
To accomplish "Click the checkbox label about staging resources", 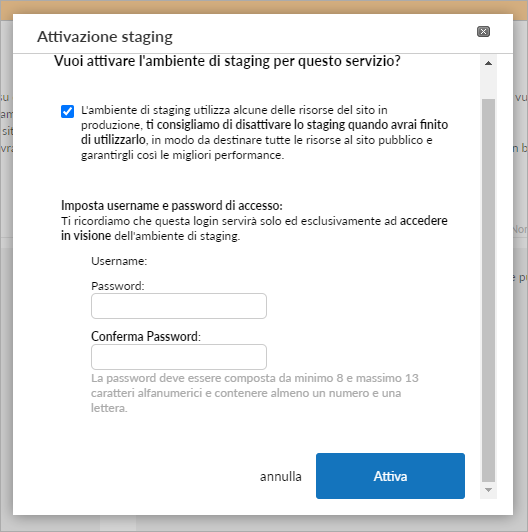I will 264,133.
